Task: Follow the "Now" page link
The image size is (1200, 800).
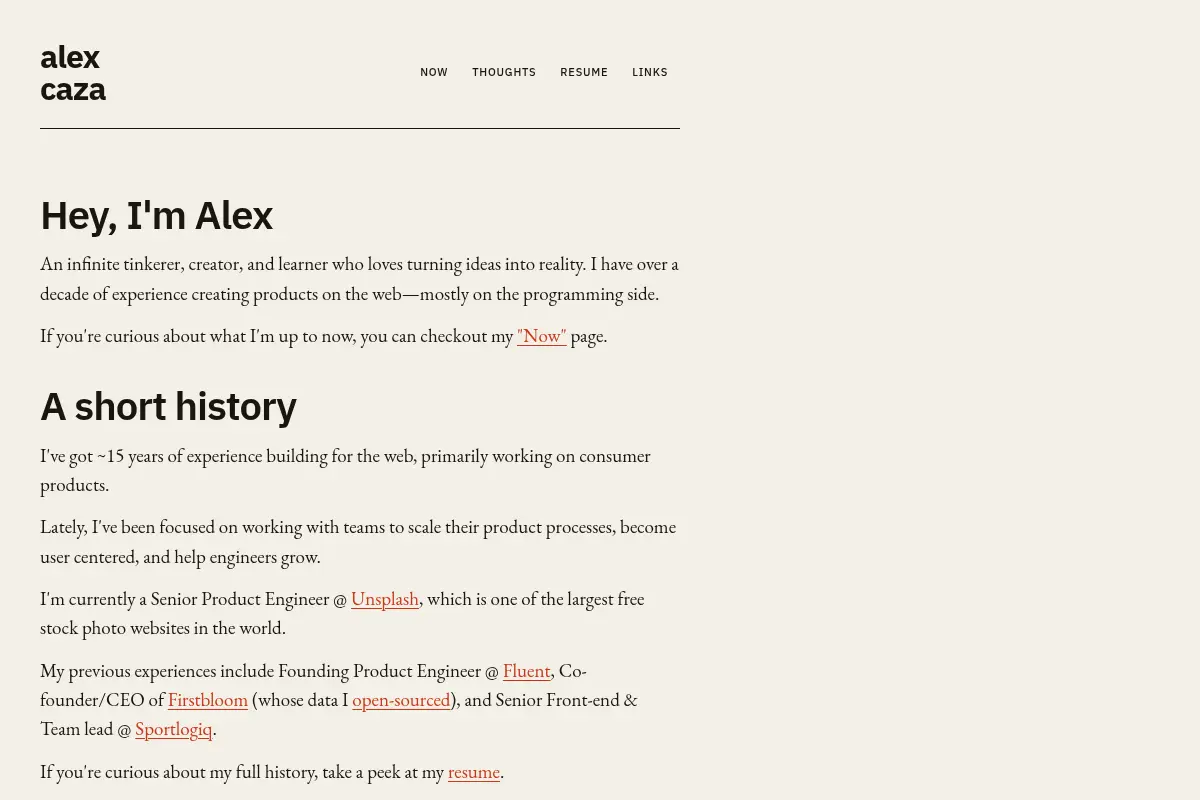Action: [x=542, y=336]
